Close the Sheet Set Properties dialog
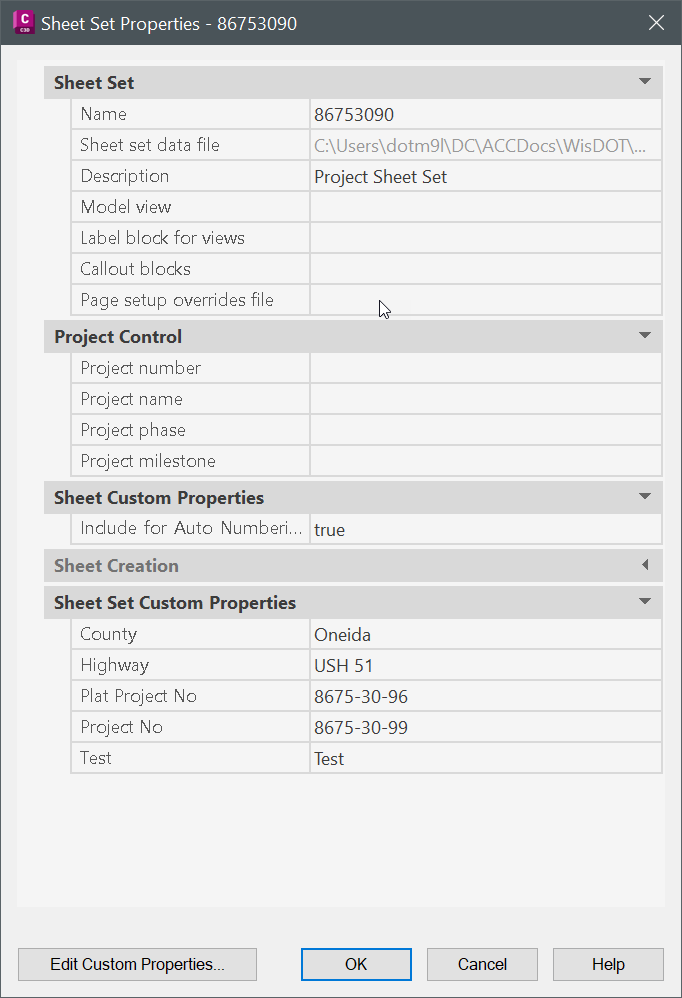 coord(656,23)
